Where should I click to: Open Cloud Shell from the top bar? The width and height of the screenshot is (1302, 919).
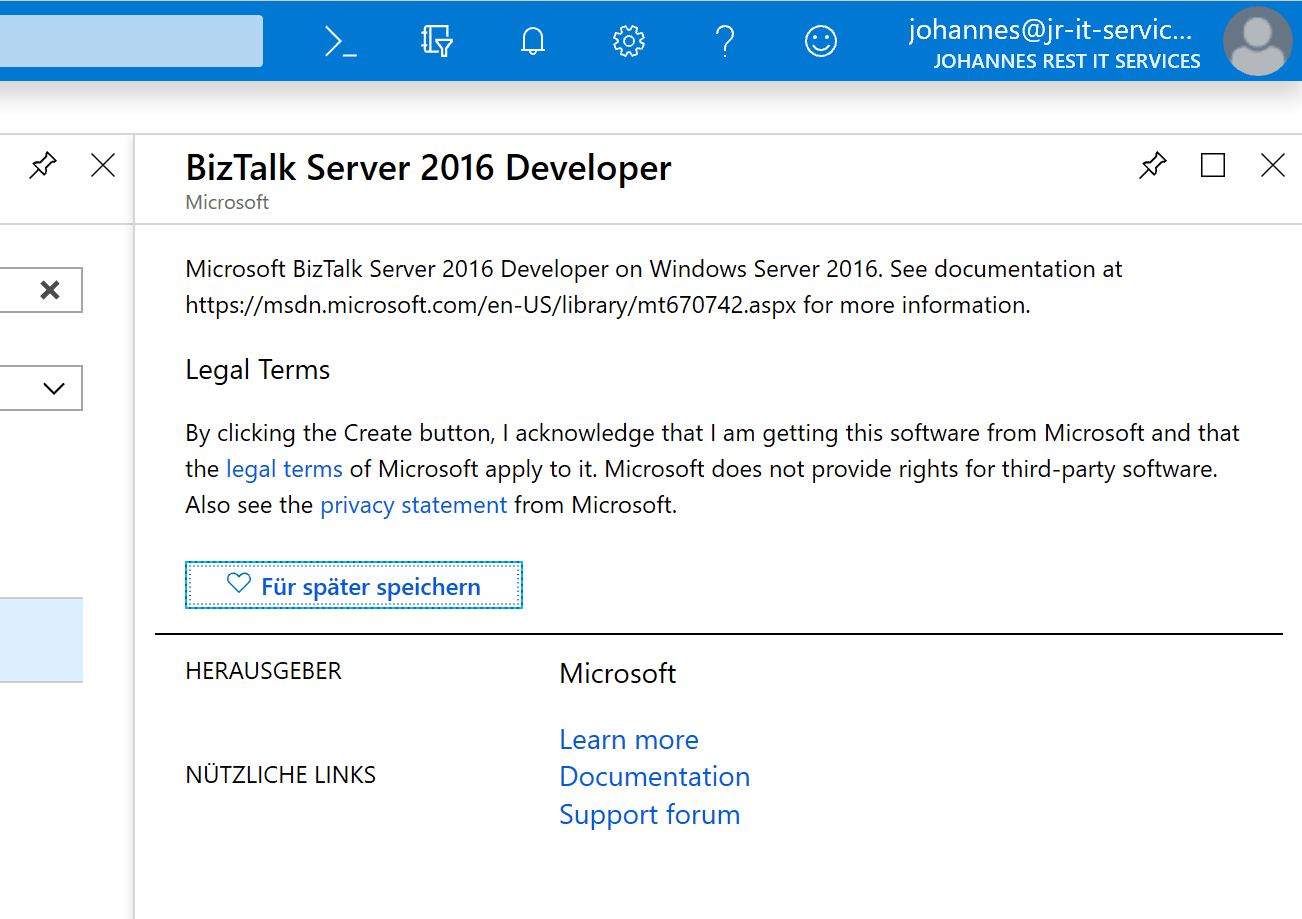click(340, 41)
